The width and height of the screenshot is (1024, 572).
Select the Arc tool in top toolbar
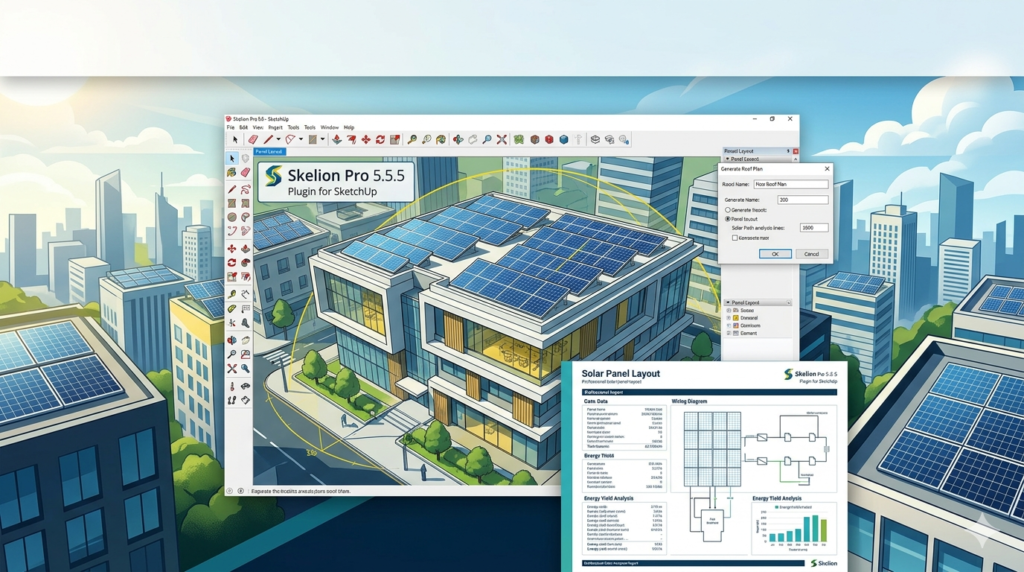tap(290, 140)
